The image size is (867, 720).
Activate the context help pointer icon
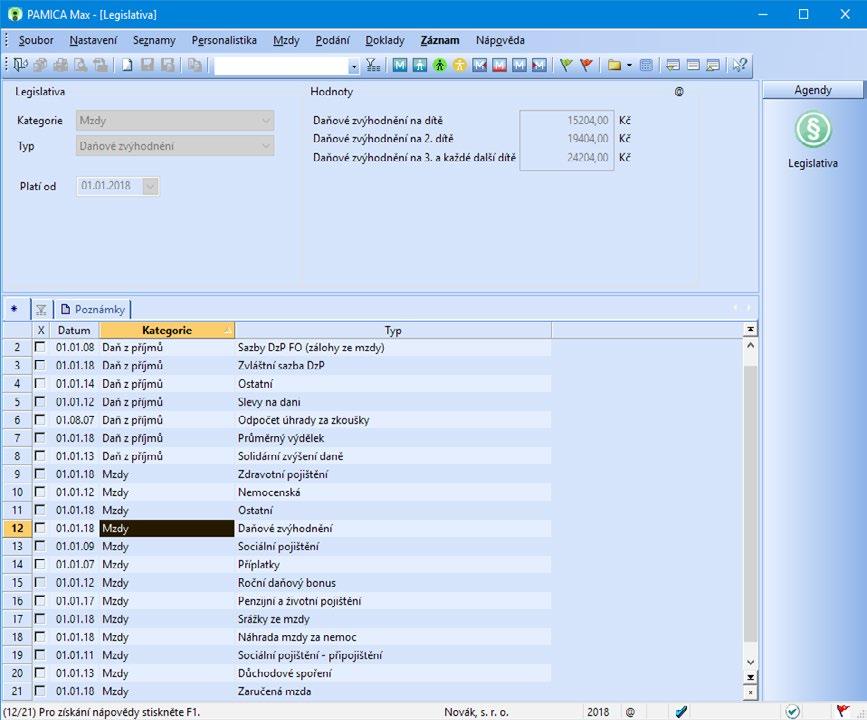point(740,65)
